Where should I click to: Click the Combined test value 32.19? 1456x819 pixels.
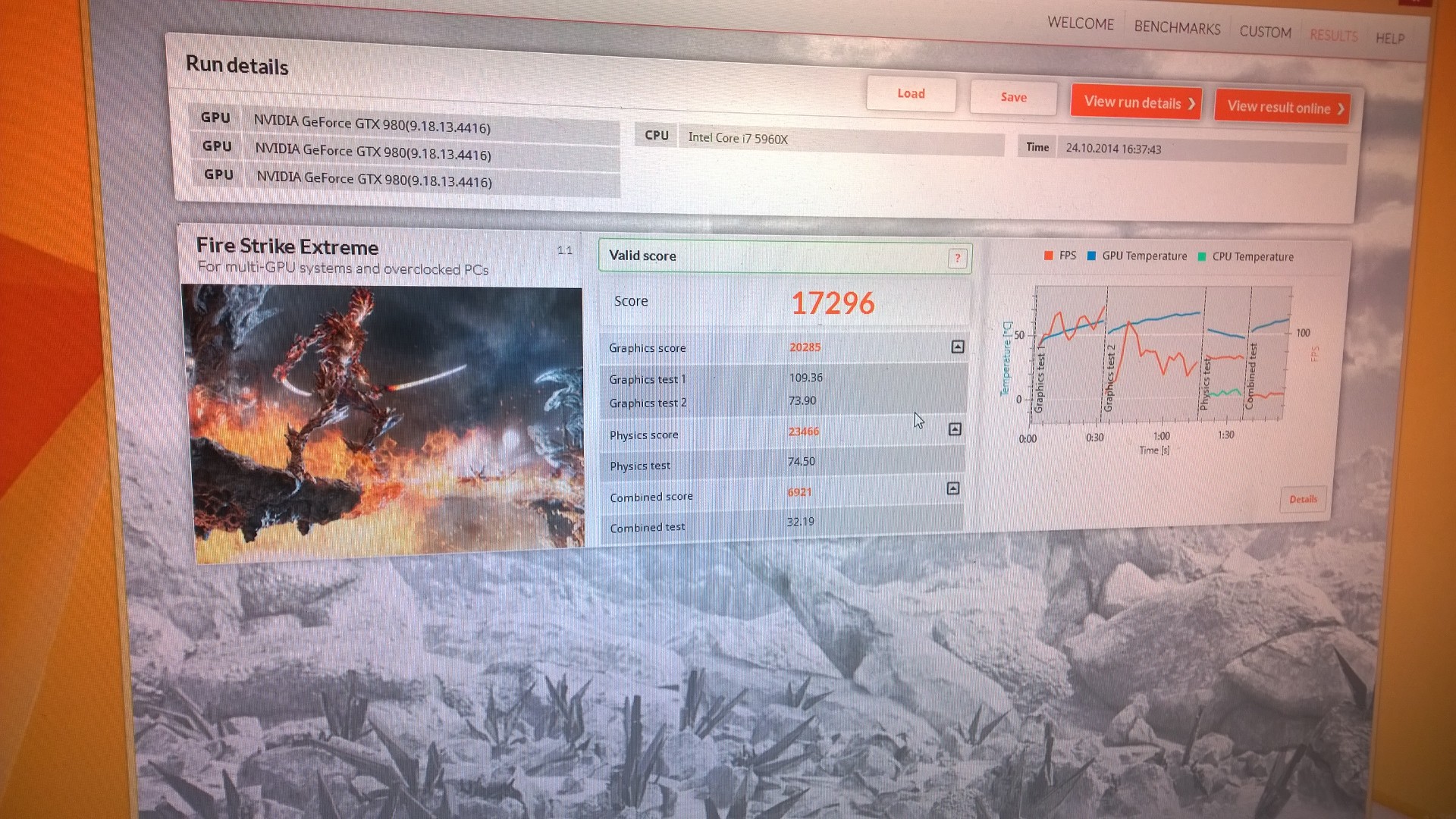pyautogui.click(x=800, y=522)
